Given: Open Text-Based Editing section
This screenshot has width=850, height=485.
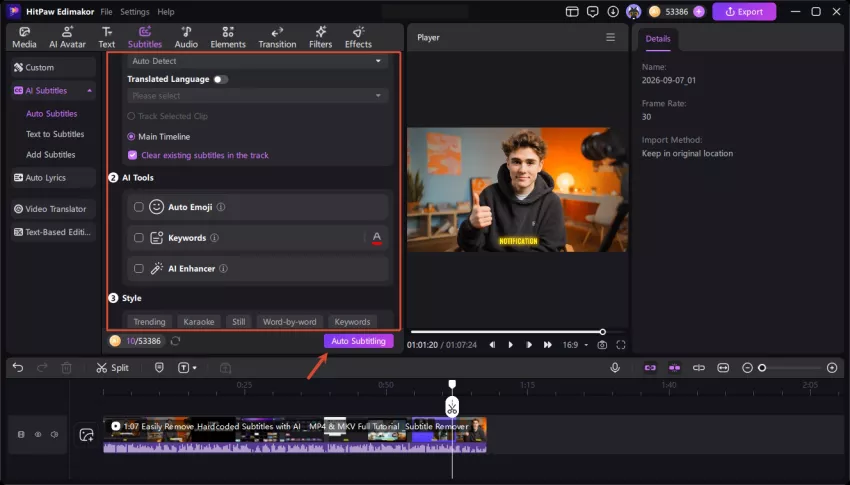Looking at the screenshot, I should click(x=53, y=232).
